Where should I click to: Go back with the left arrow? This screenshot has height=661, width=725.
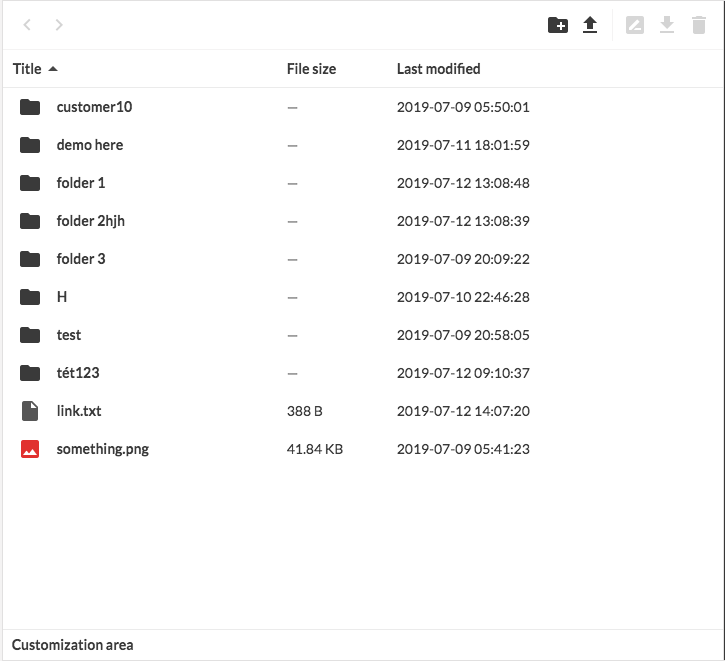[27, 25]
